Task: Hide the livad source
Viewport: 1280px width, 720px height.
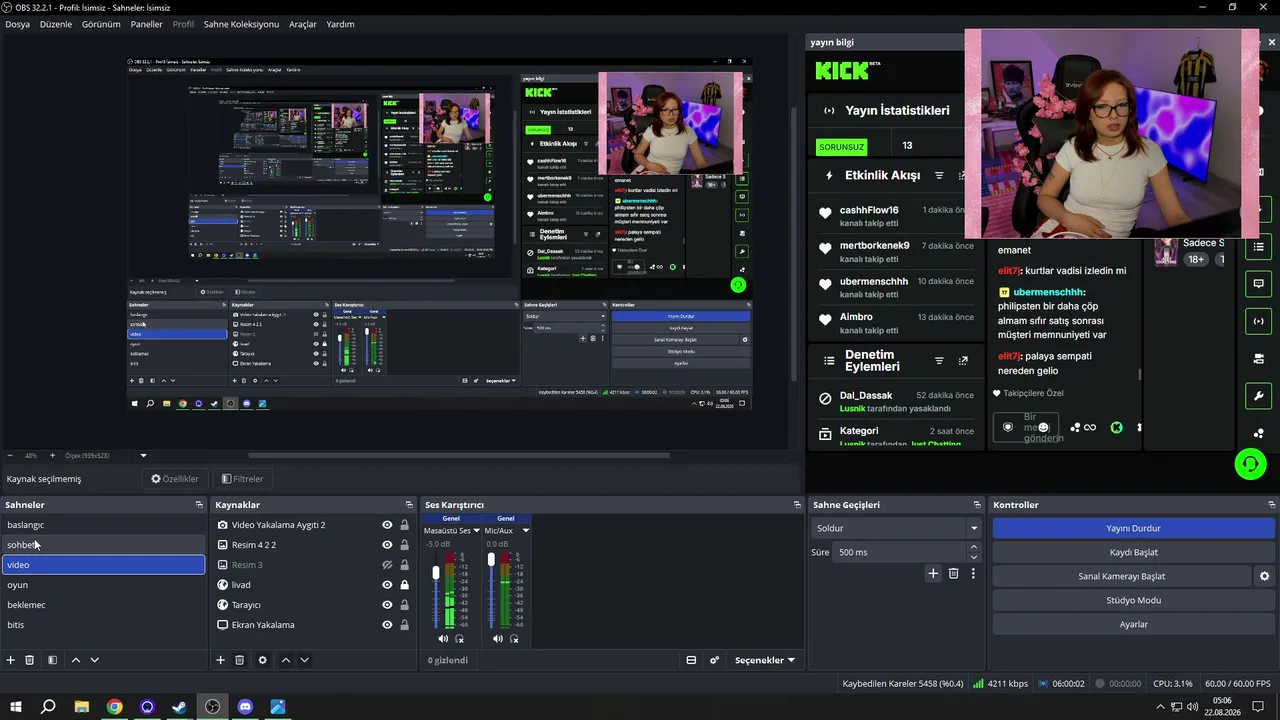Action: [387, 585]
